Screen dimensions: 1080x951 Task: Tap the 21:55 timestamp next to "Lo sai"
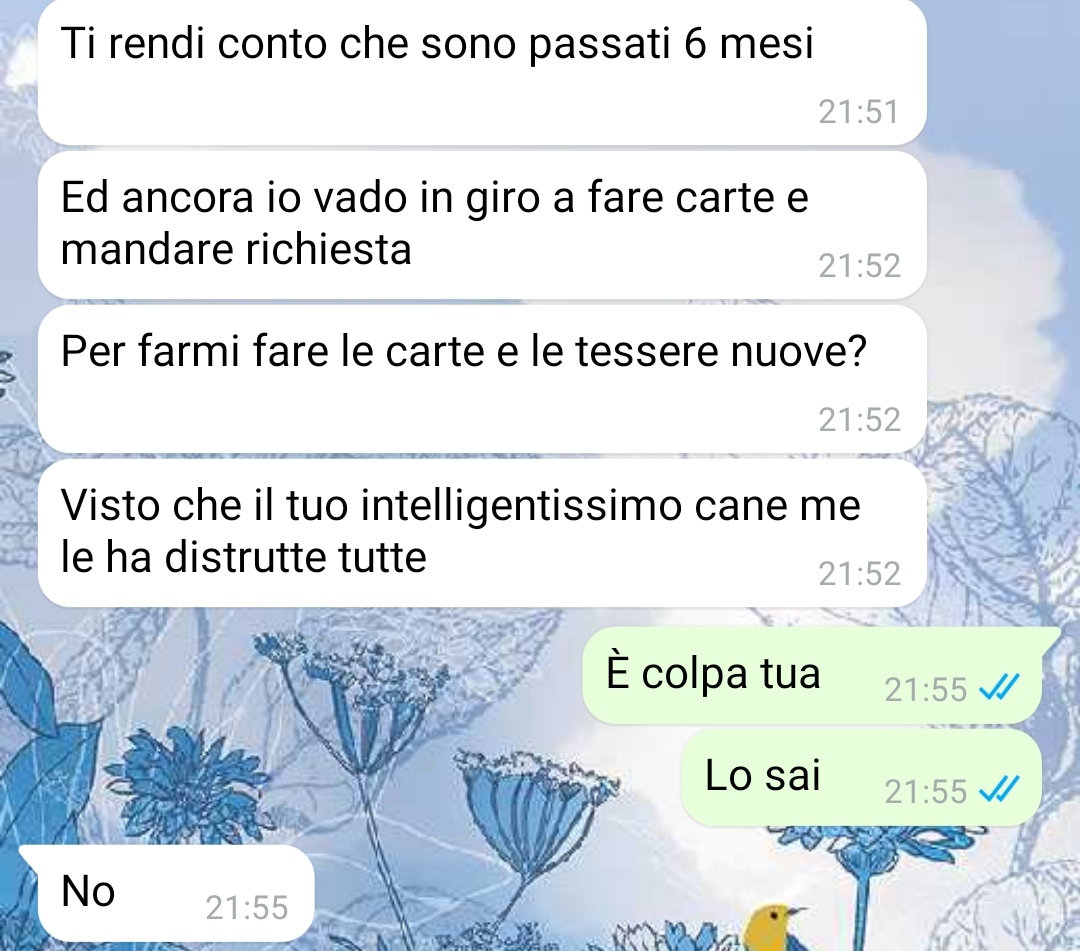(926, 791)
